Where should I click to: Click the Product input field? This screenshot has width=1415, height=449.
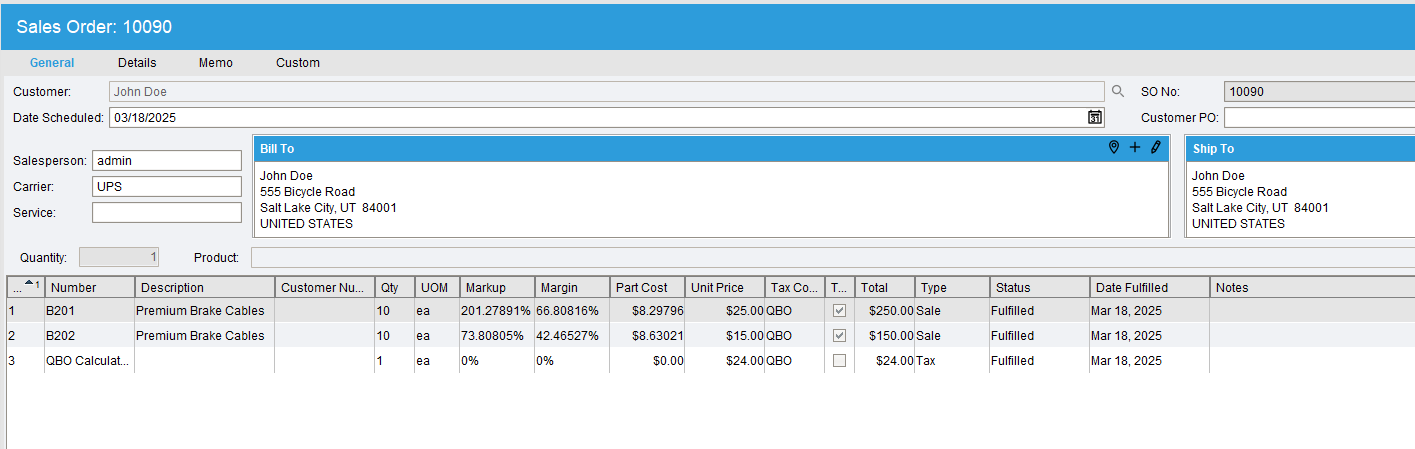pos(832,257)
